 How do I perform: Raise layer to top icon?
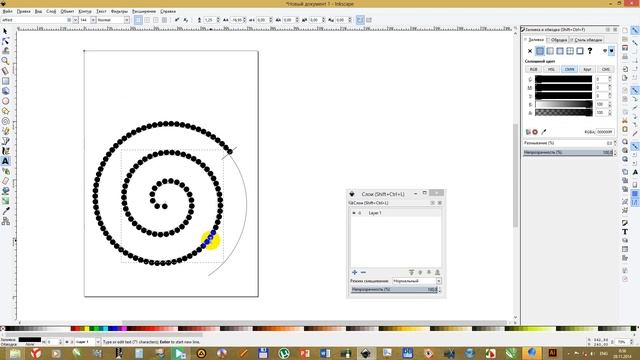[x=411, y=272]
